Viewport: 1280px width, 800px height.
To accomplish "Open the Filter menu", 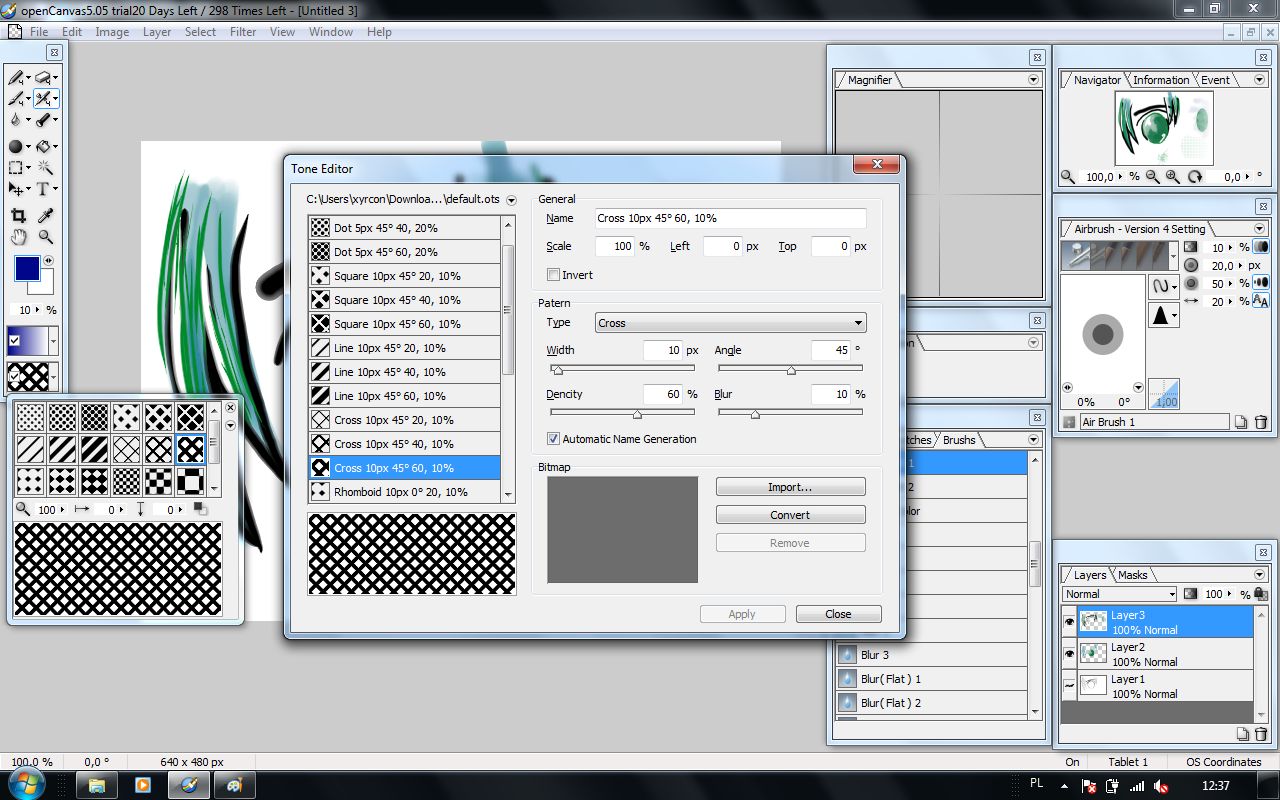I will pyautogui.click(x=243, y=31).
